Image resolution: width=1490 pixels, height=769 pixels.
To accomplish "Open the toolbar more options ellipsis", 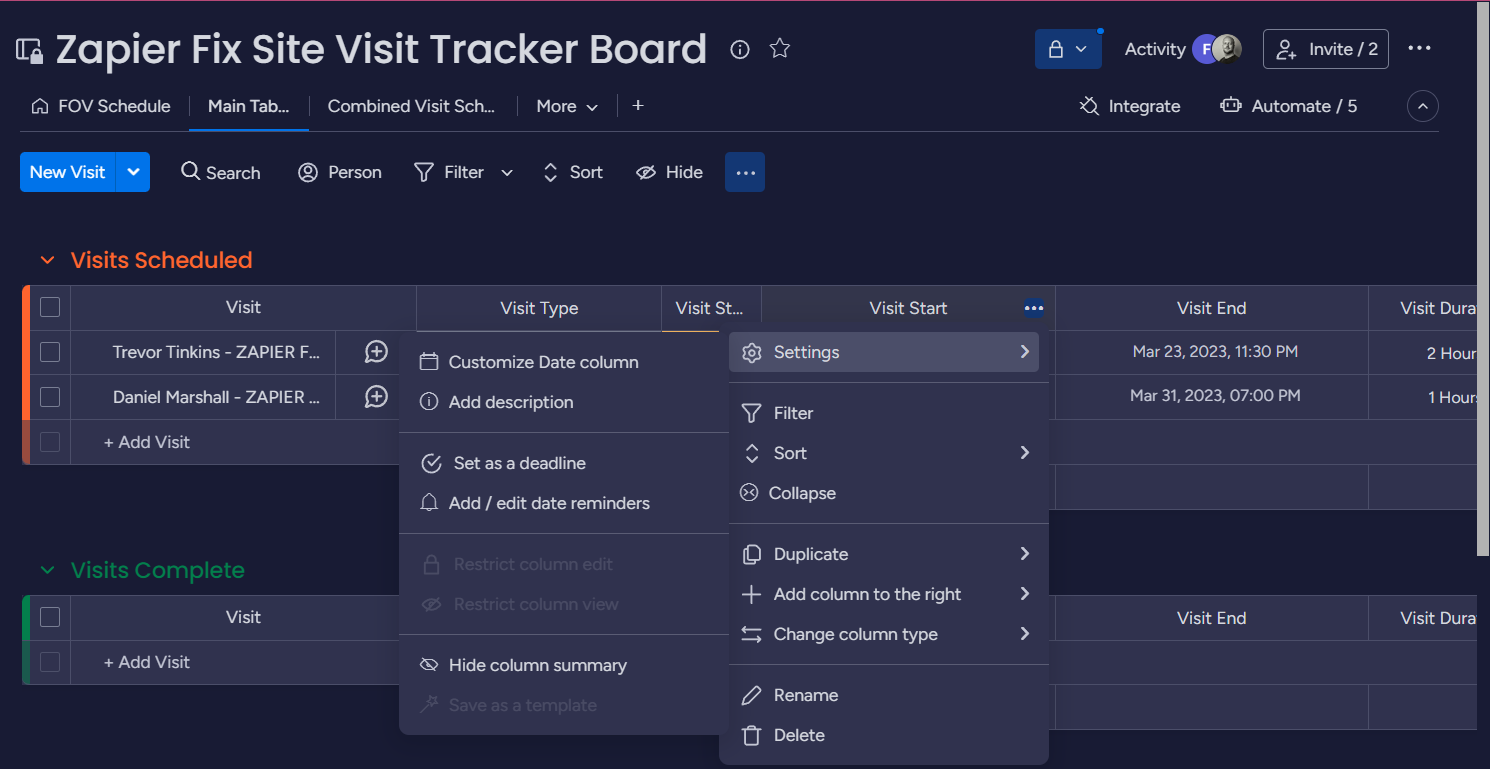I will coord(745,172).
